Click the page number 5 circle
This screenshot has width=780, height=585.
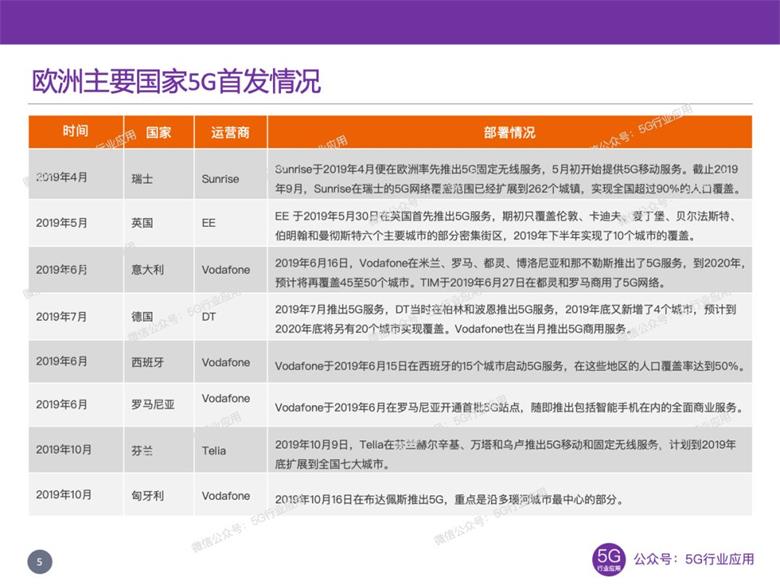point(39,562)
